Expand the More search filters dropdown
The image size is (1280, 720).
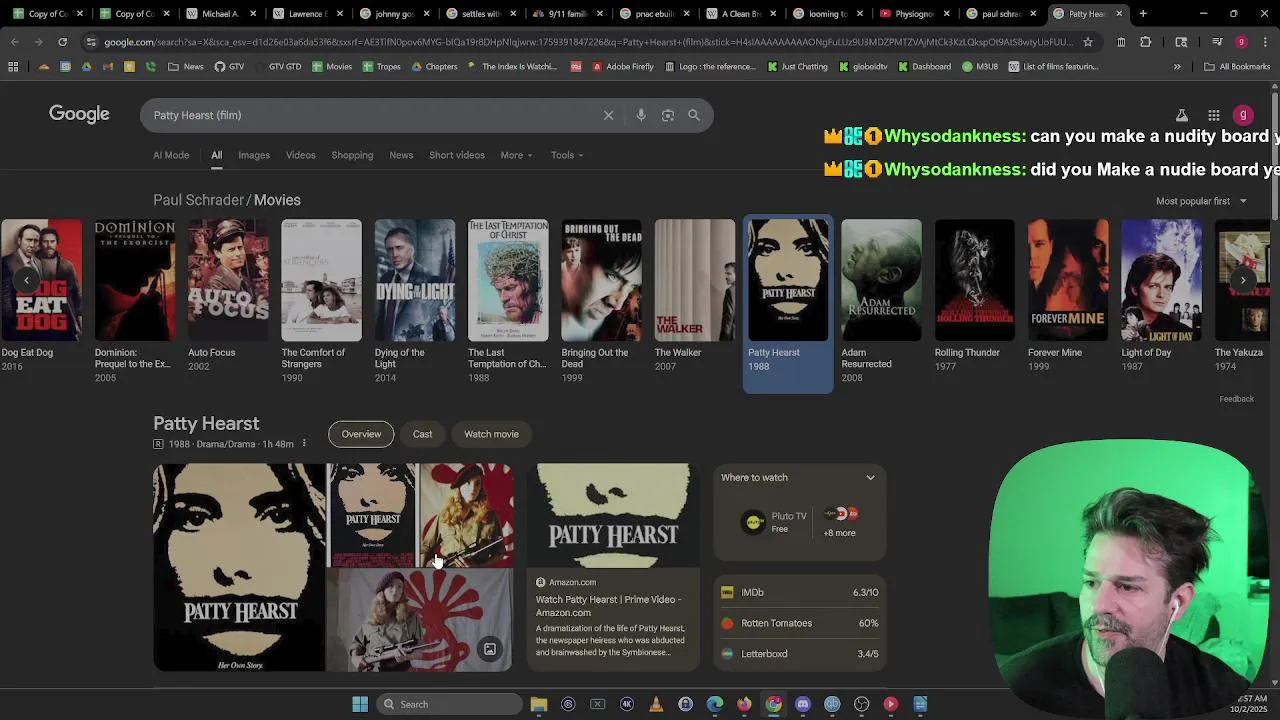point(516,155)
